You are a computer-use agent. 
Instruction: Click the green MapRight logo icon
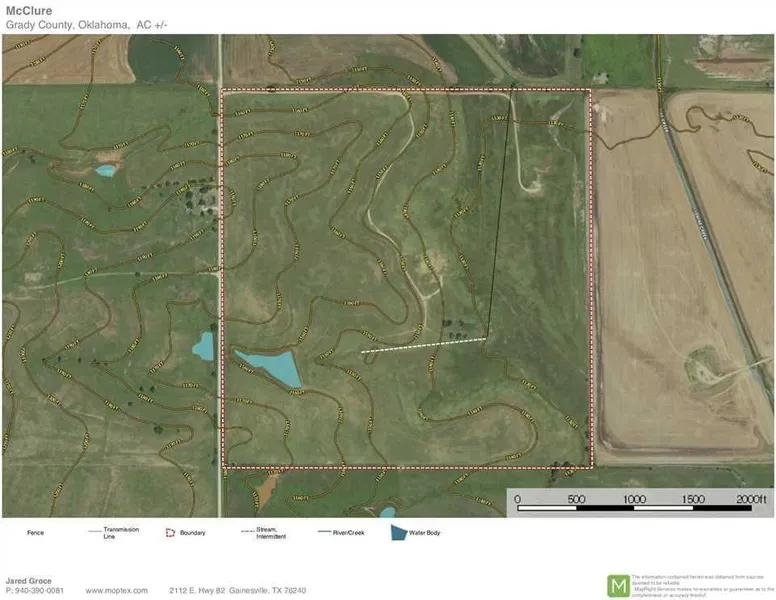(619, 585)
